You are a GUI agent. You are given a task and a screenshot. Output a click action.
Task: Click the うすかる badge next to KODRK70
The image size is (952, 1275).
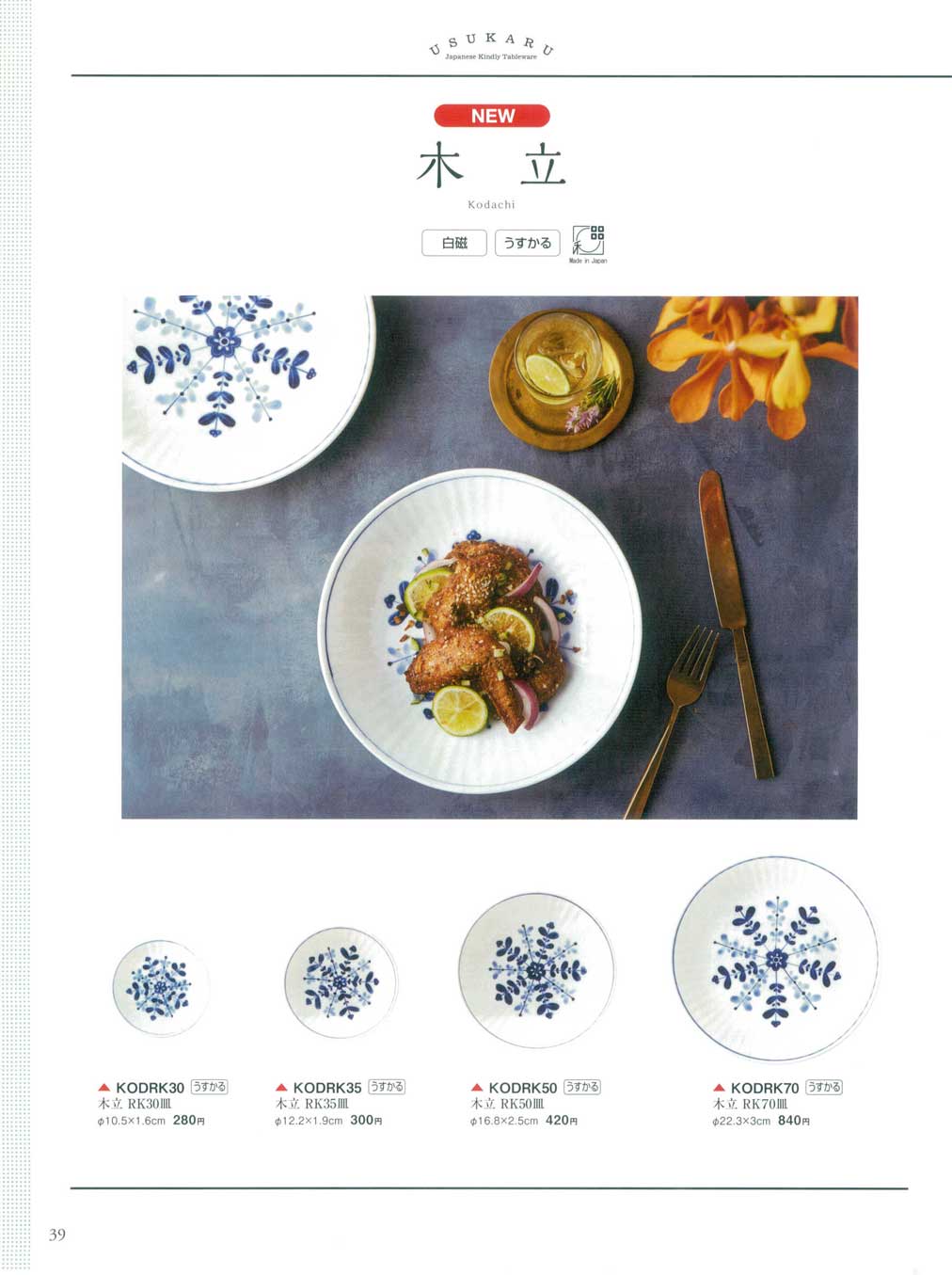824,1087
